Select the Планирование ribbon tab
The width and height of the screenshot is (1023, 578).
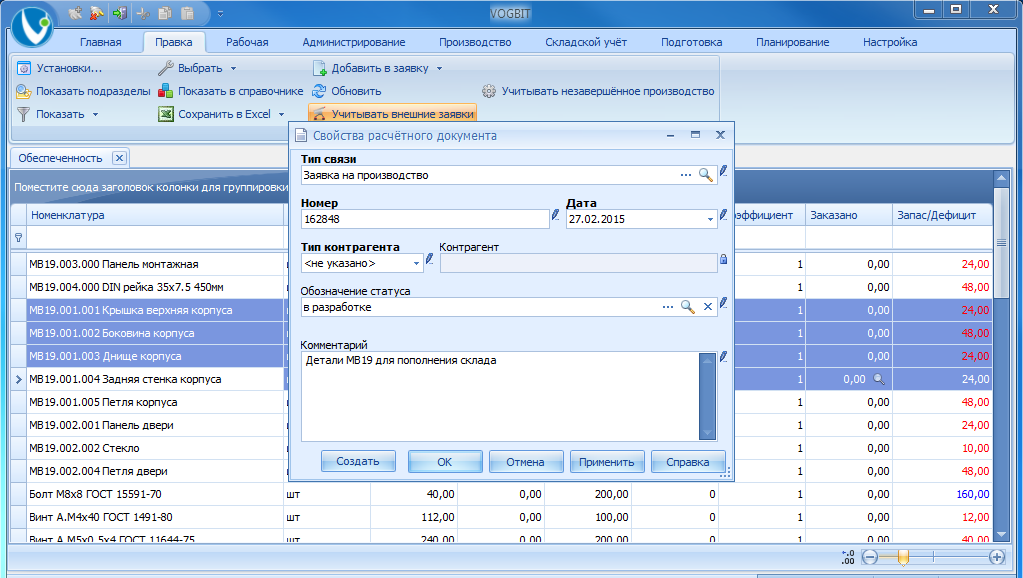[x=793, y=42]
